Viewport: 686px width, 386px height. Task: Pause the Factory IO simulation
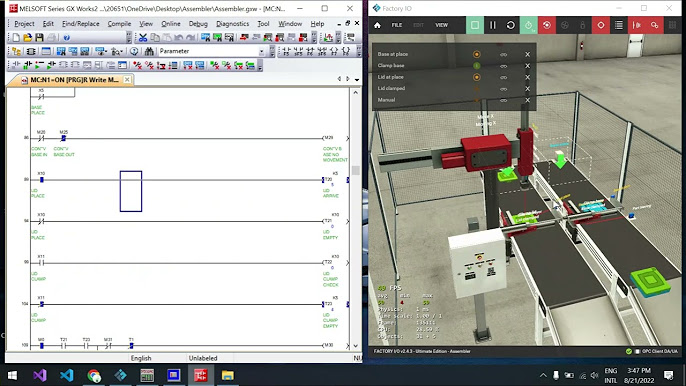point(493,25)
